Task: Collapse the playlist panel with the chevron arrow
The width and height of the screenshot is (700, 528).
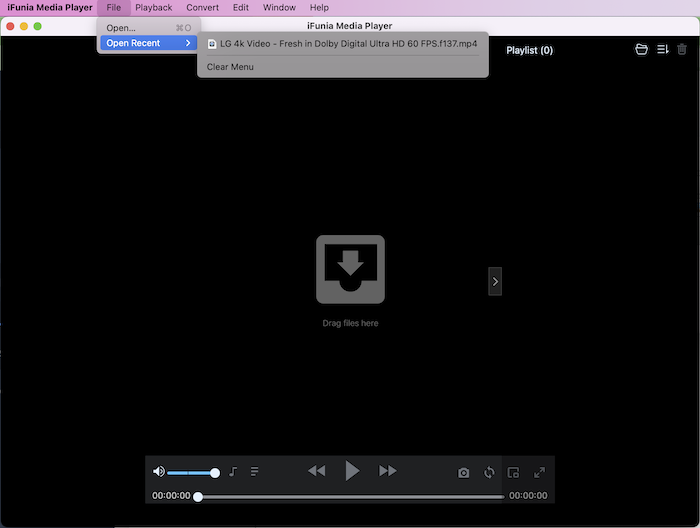Action: (495, 282)
